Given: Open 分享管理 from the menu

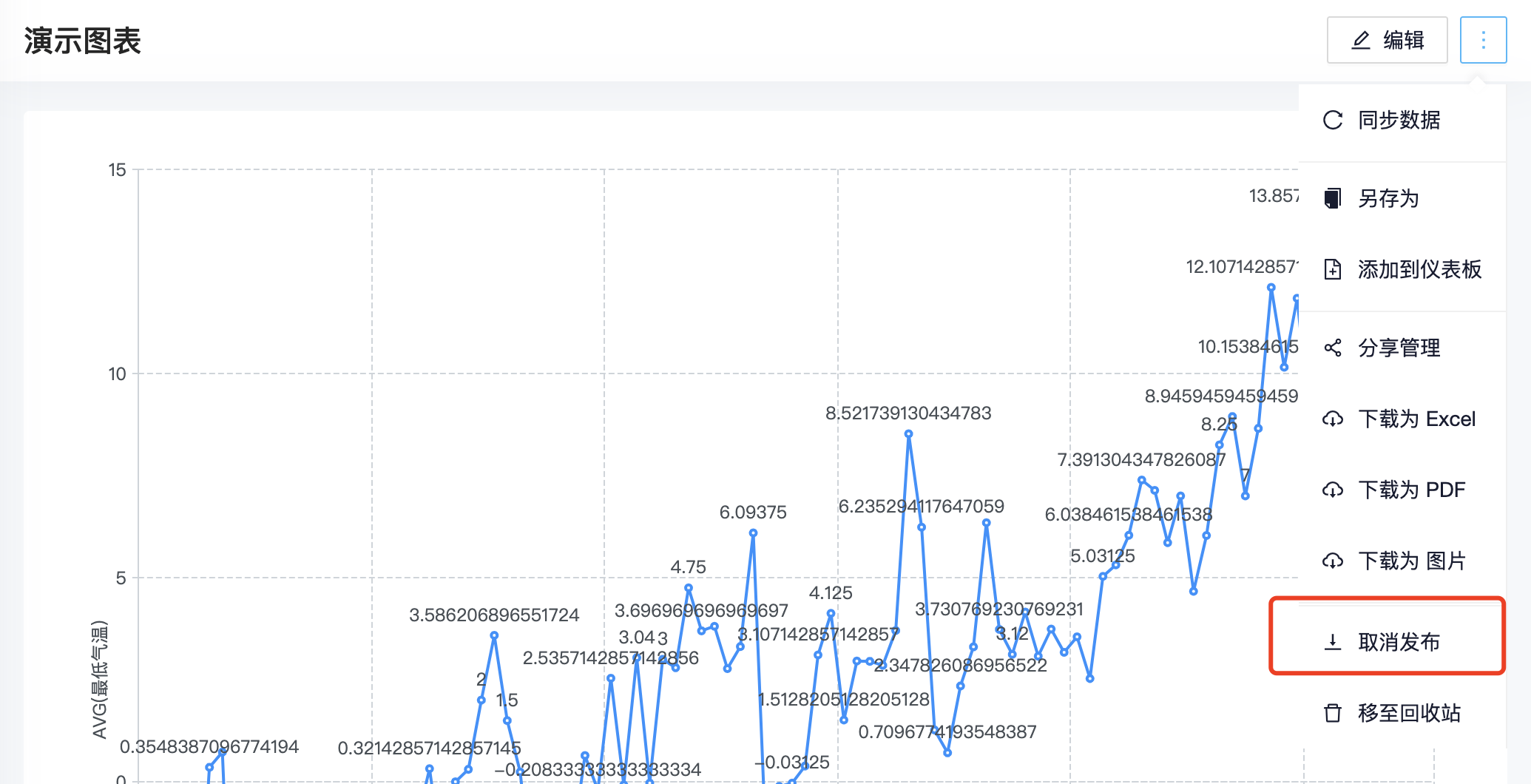Looking at the screenshot, I should (1402, 348).
